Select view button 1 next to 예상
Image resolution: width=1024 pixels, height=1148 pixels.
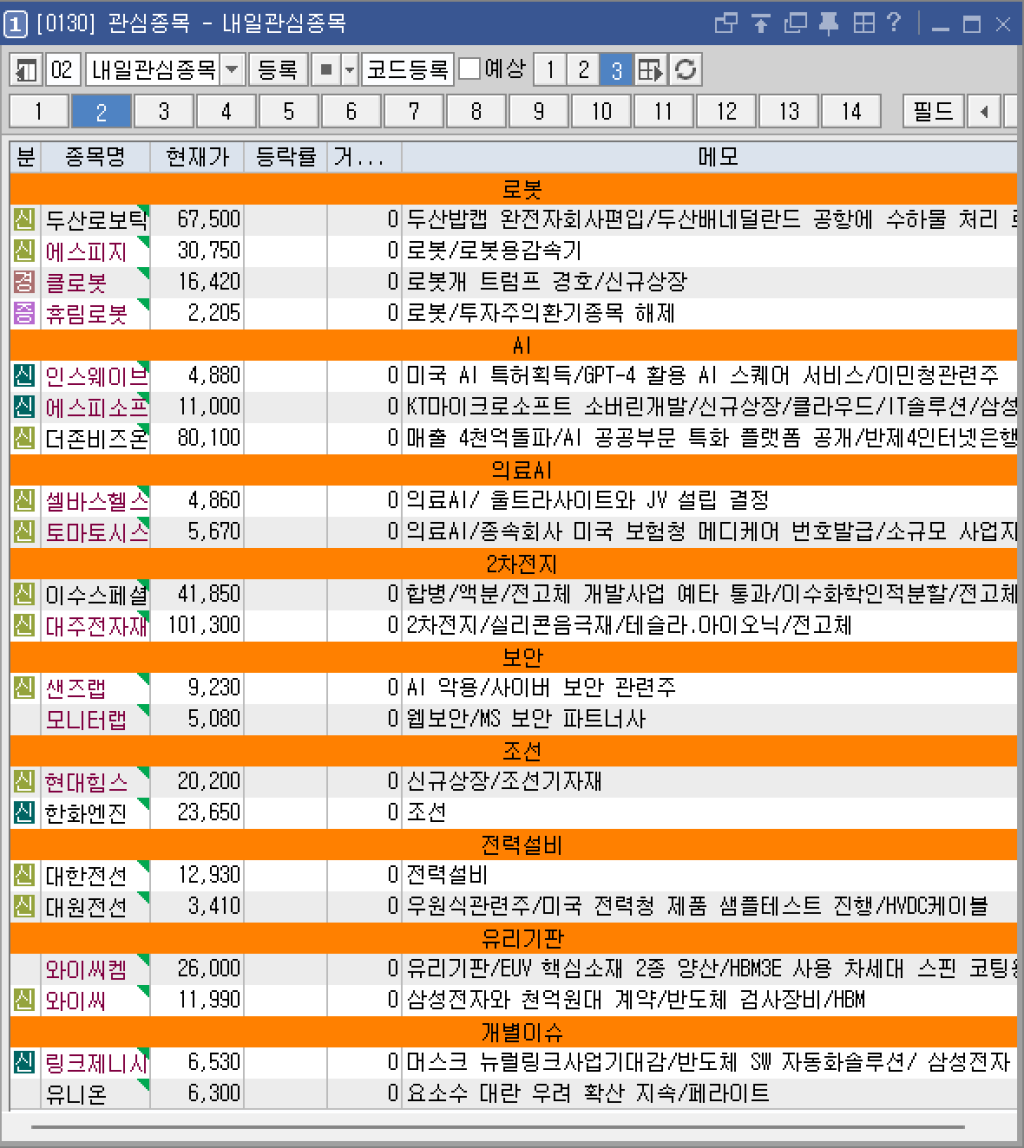[550, 70]
